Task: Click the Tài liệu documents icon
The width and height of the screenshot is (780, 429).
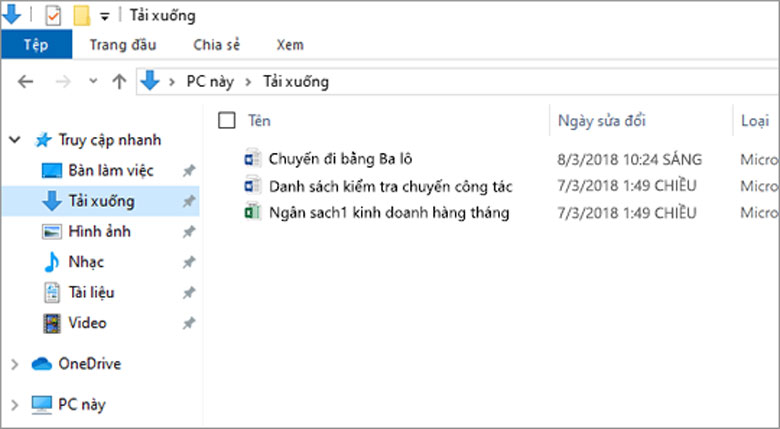Action: (52, 293)
